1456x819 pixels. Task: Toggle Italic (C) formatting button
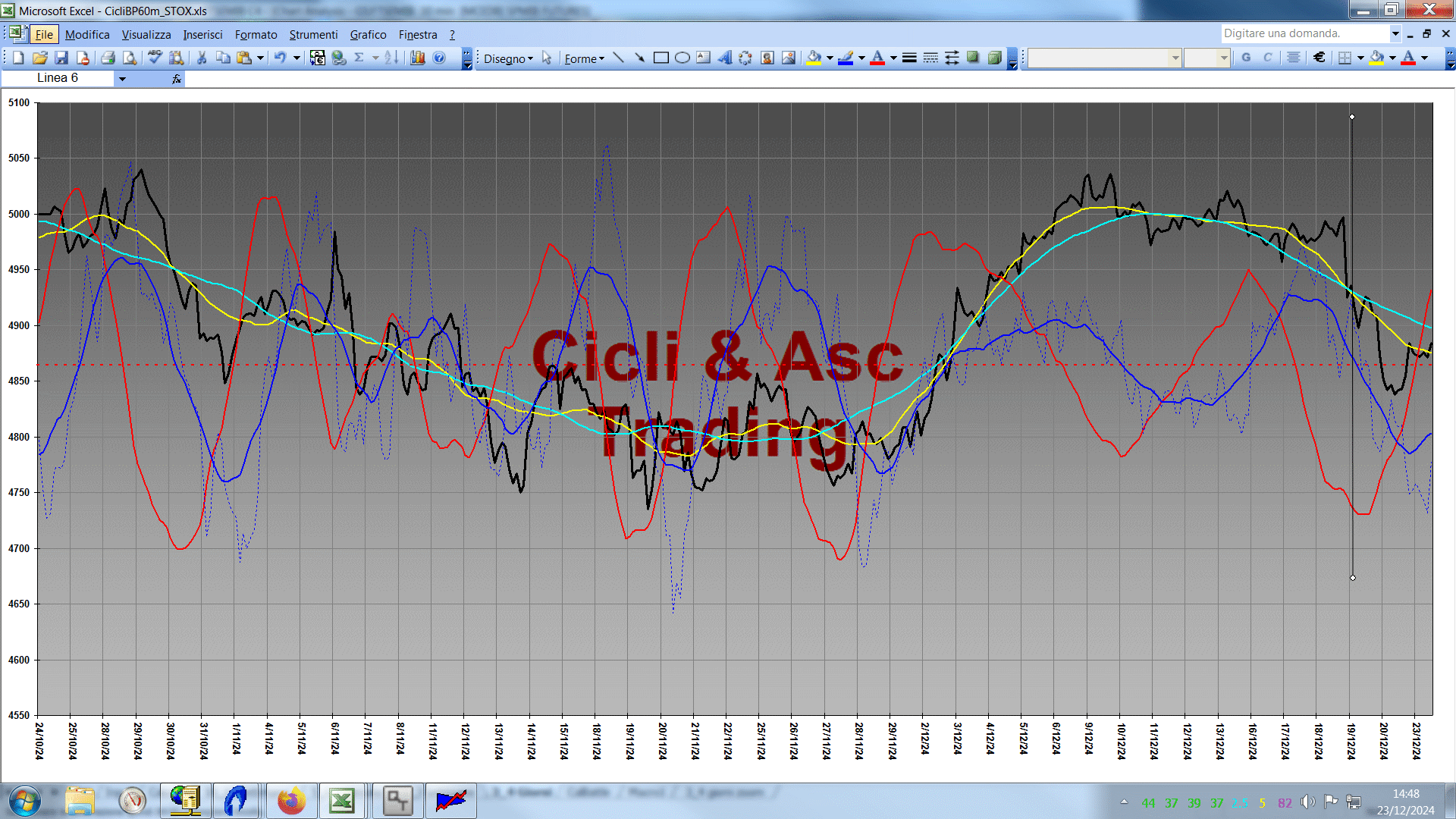1267,58
